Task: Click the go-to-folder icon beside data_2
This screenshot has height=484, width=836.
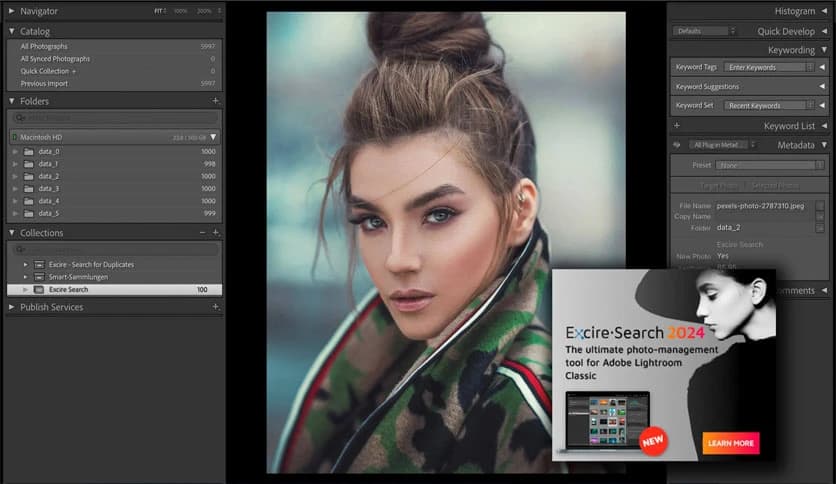Action: pyautogui.click(x=820, y=228)
